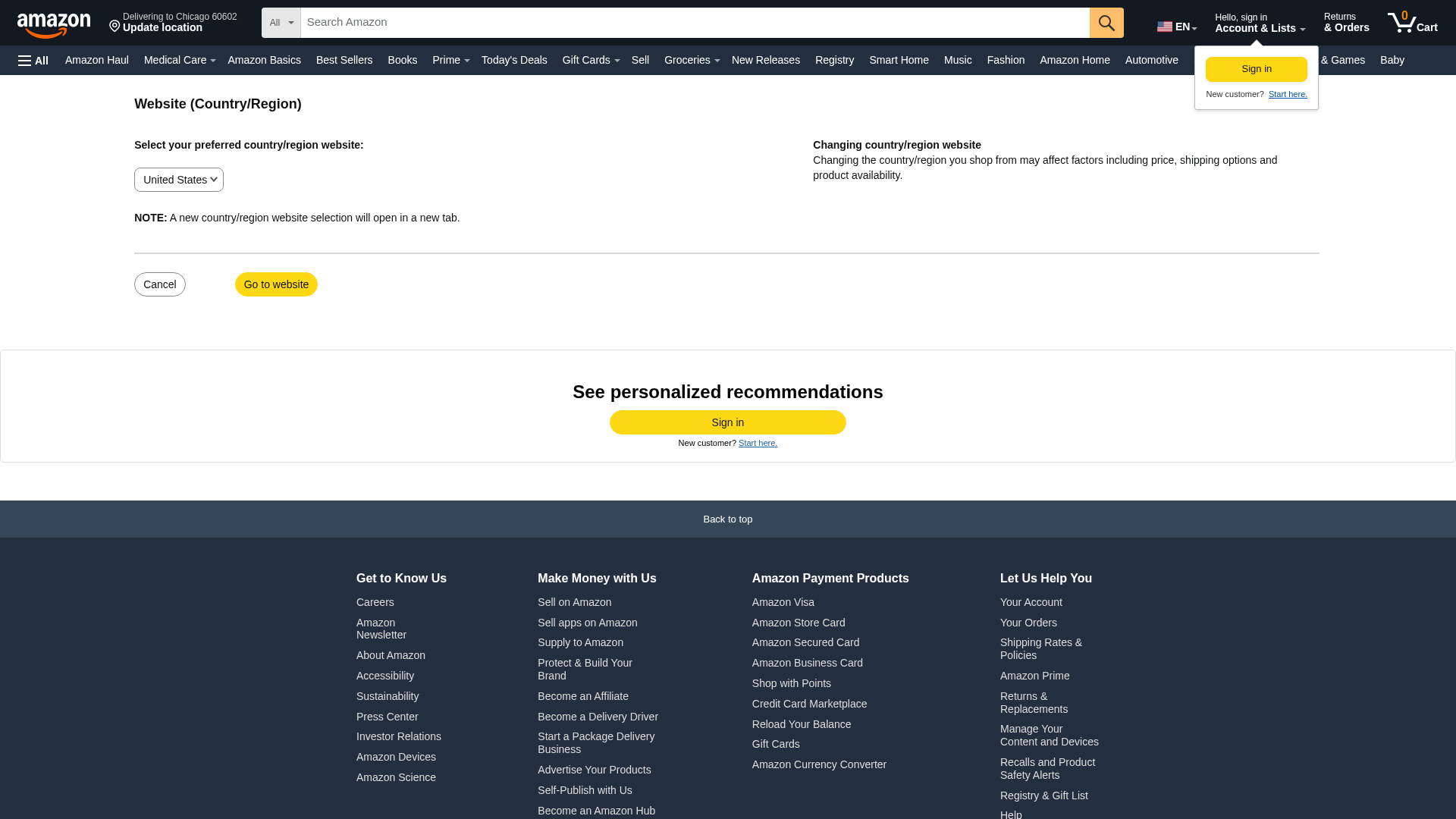Open Sell apps on Amazon link
1456x819 pixels.
pos(588,623)
